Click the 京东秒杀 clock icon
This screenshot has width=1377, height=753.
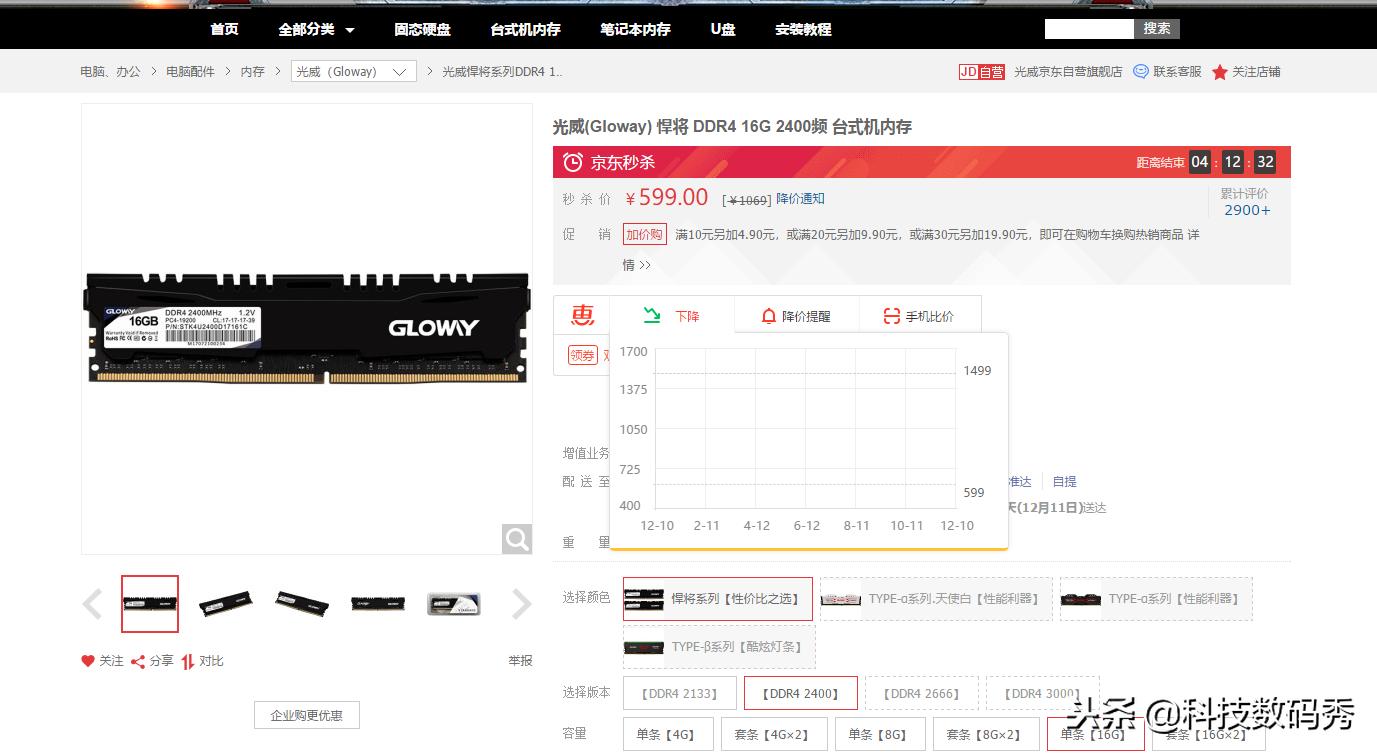point(573,162)
